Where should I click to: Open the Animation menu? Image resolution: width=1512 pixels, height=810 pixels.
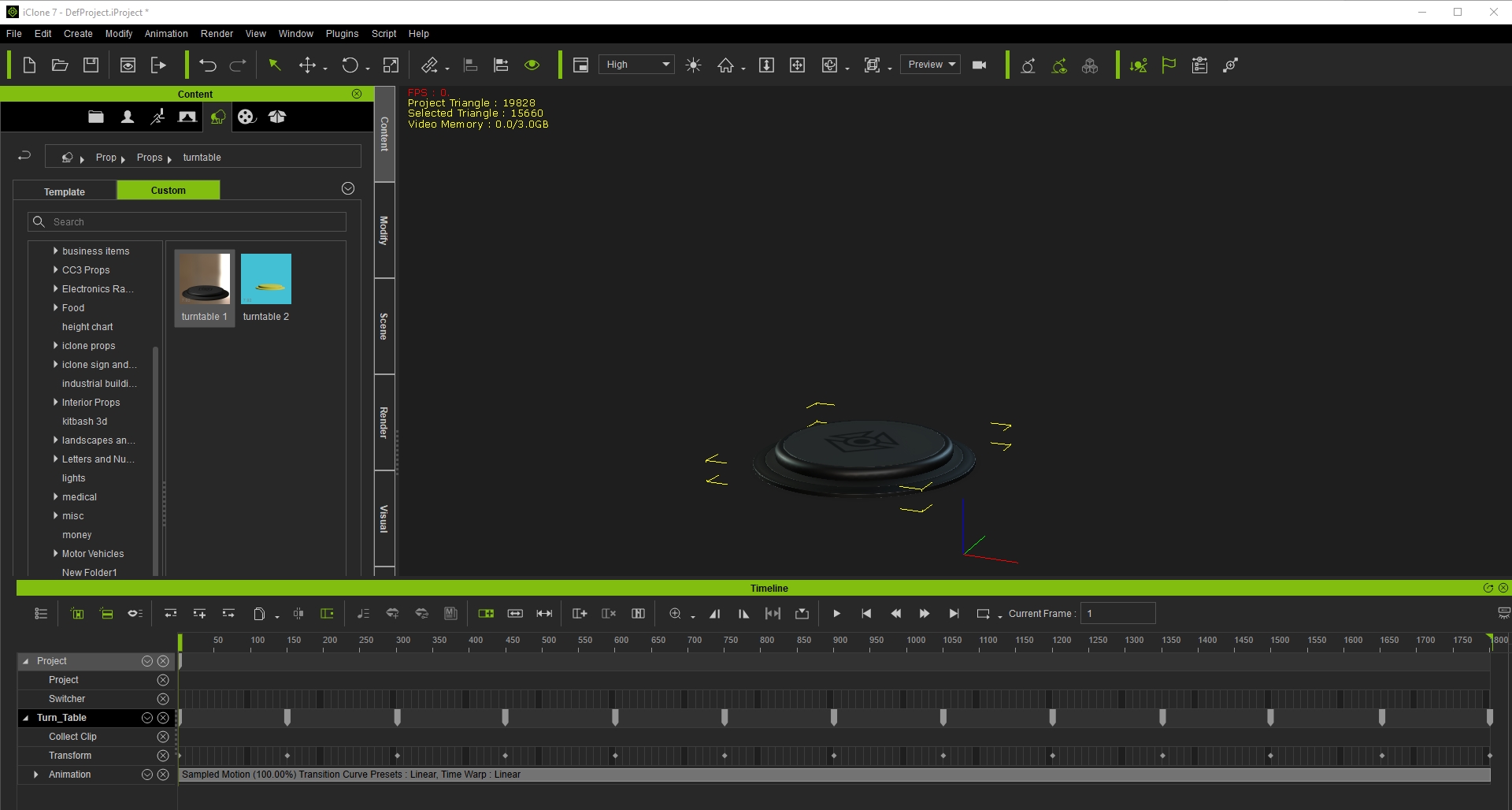(166, 34)
